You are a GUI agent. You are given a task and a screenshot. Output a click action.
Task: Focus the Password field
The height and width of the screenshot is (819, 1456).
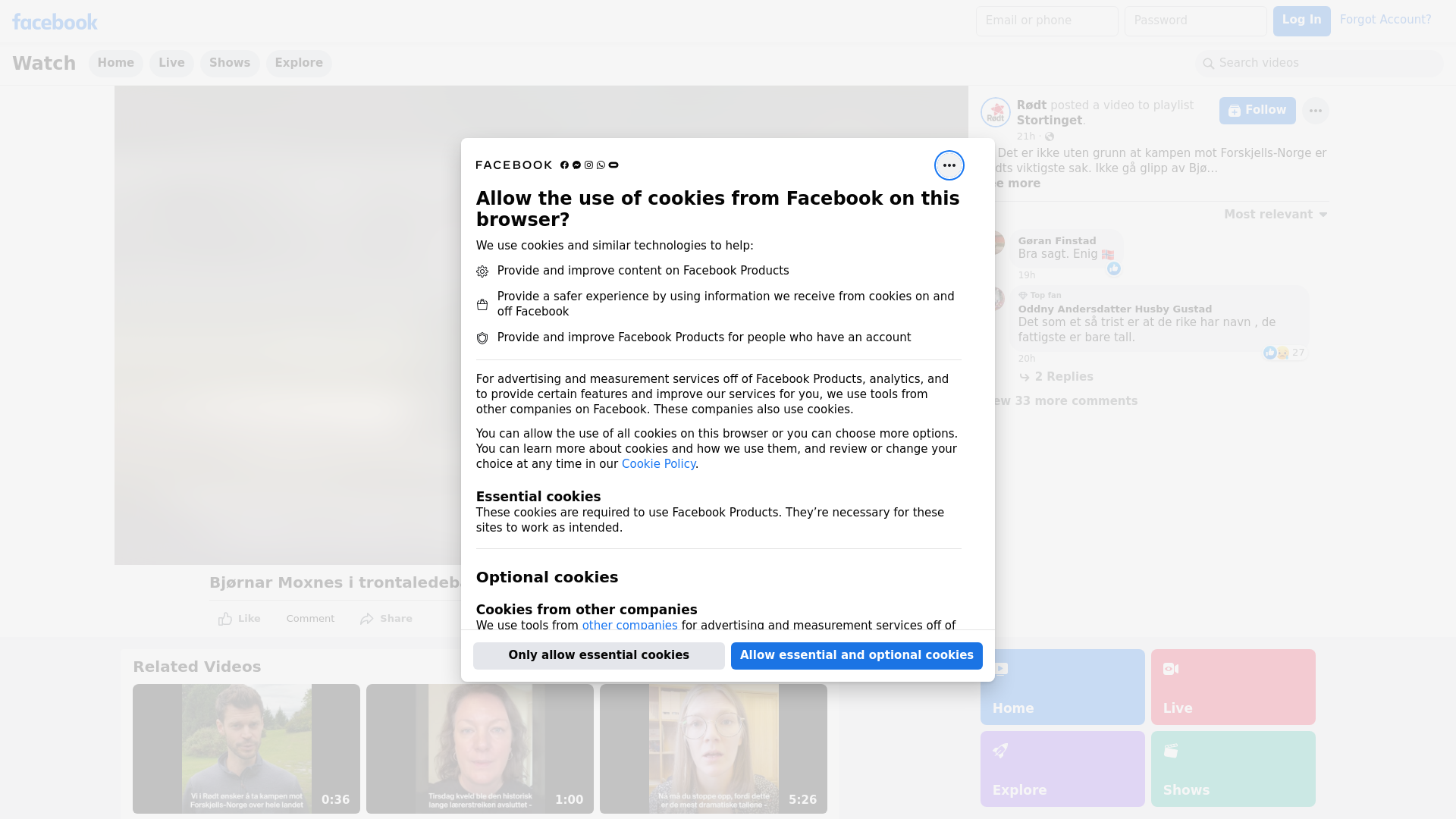(1195, 21)
